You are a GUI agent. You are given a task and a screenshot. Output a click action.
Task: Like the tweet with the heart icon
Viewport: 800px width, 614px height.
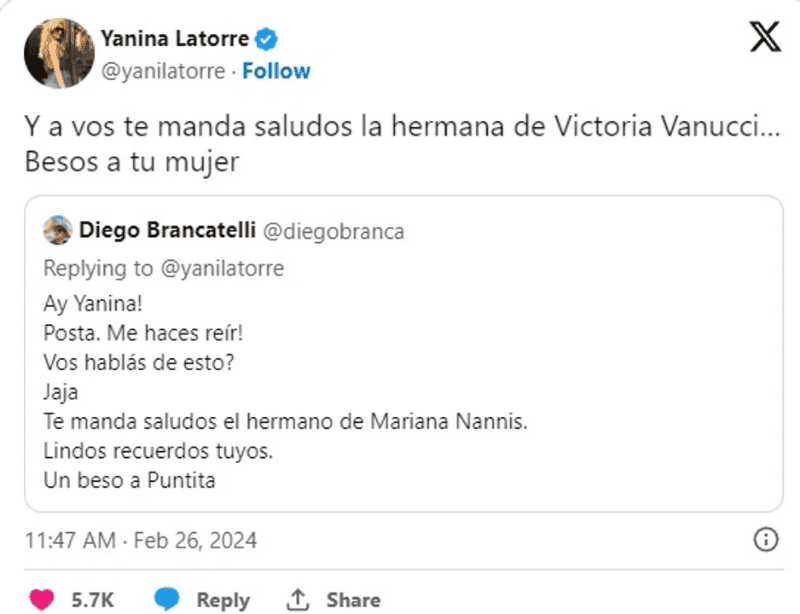click(41, 599)
